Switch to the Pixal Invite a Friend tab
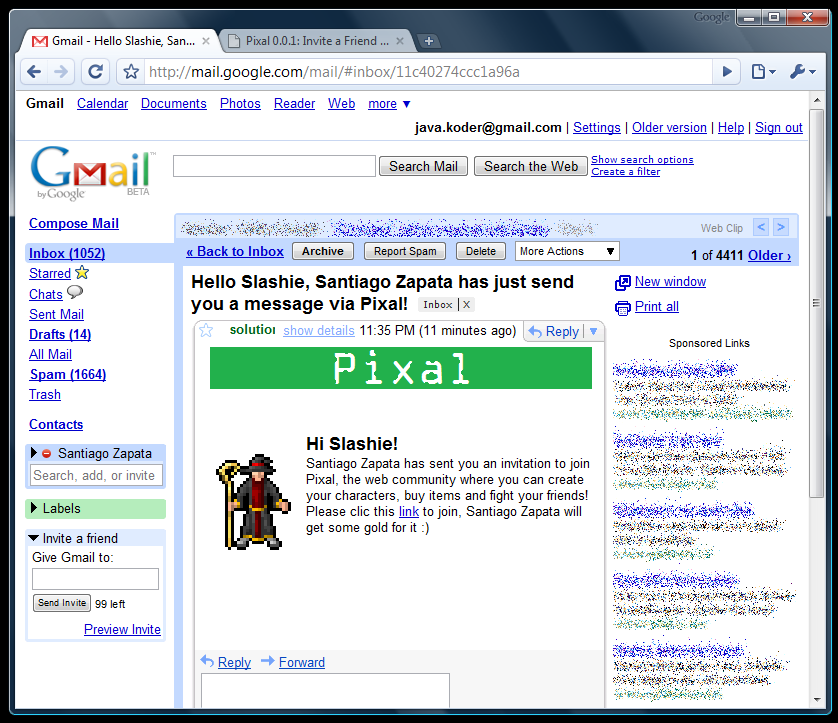The height and width of the screenshot is (723, 838). click(315, 41)
